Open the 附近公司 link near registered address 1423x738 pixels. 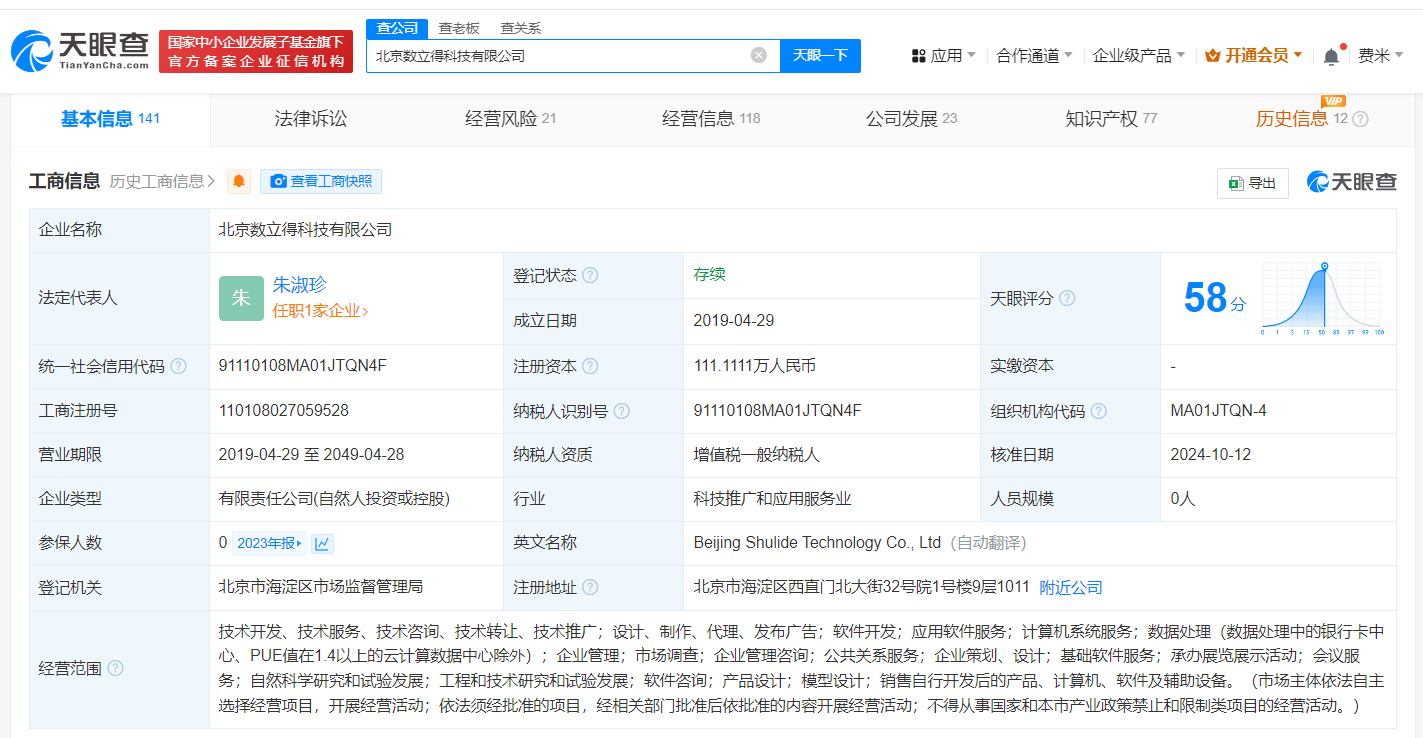(x=1070, y=587)
